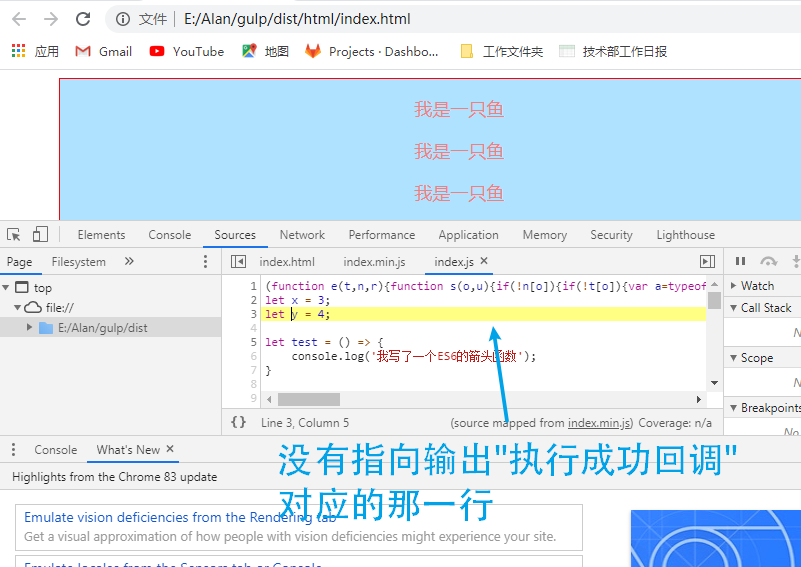Open YouTube bookmark
This screenshot has height=567, width=801.
(x=186, y=52)
